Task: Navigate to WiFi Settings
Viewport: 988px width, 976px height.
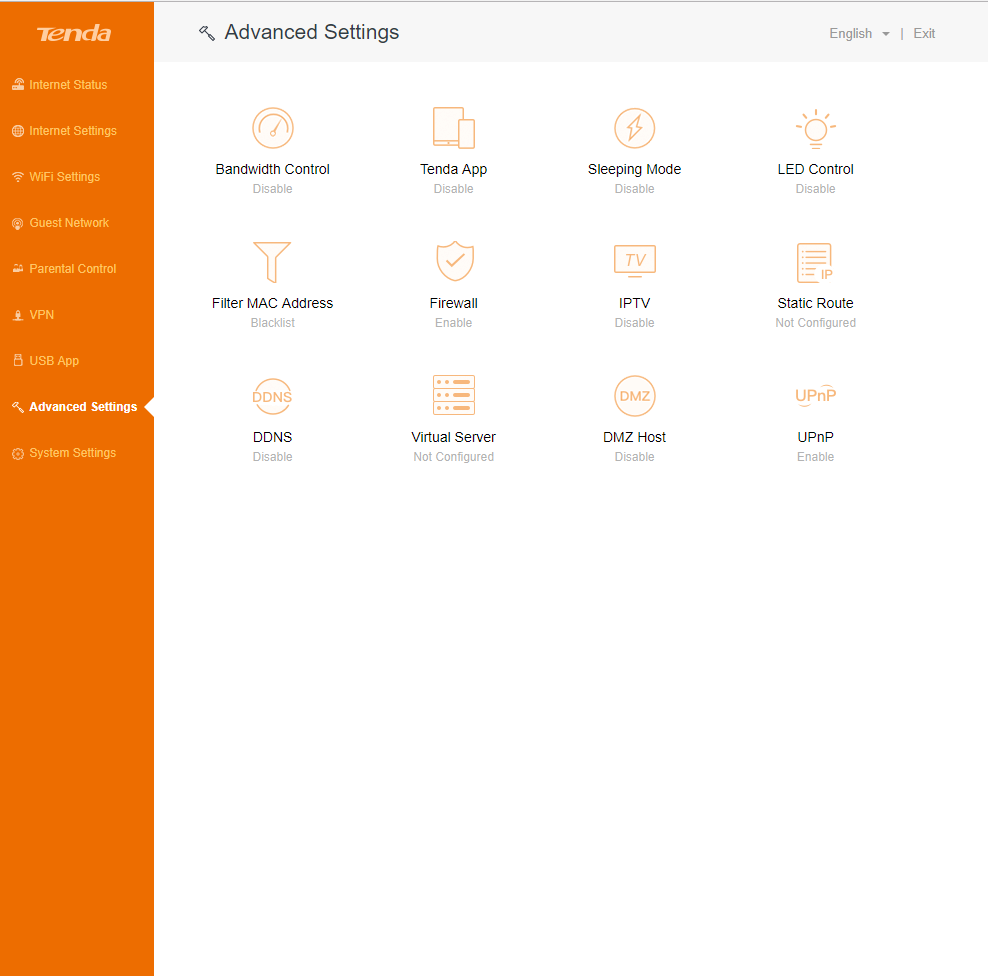Action: [65, 176]
